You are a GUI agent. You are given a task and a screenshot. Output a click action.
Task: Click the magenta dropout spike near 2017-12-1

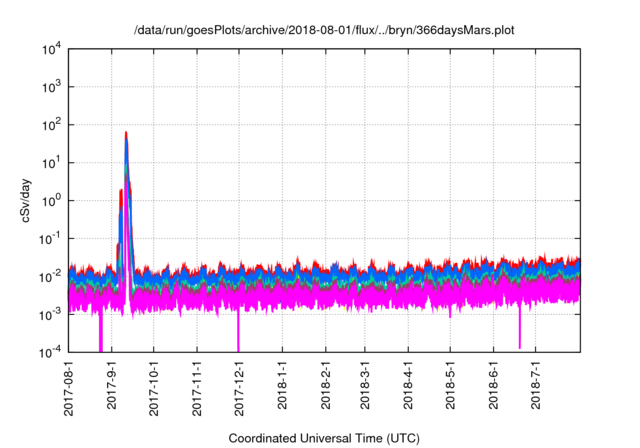click(238, 333)
